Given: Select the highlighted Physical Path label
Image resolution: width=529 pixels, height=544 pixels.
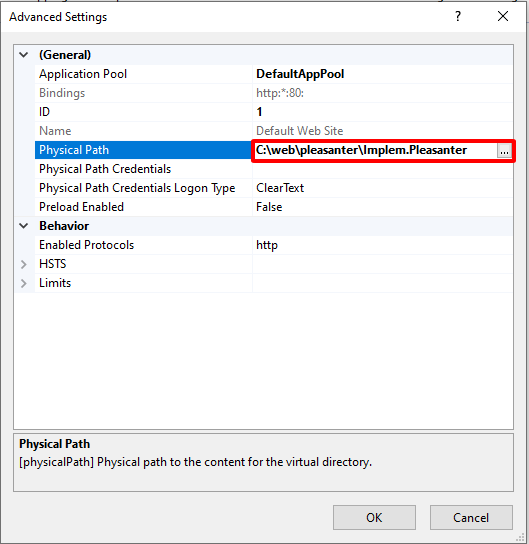Looking at the screenshot, I should (x=74, y=150).
